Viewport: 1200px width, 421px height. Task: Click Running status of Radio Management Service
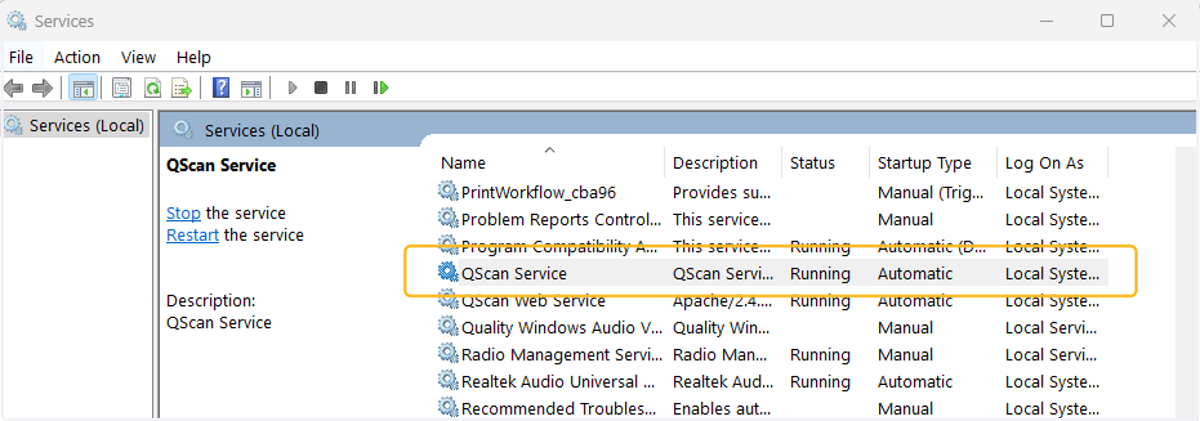pyautogui.click(x=820, y=354)
